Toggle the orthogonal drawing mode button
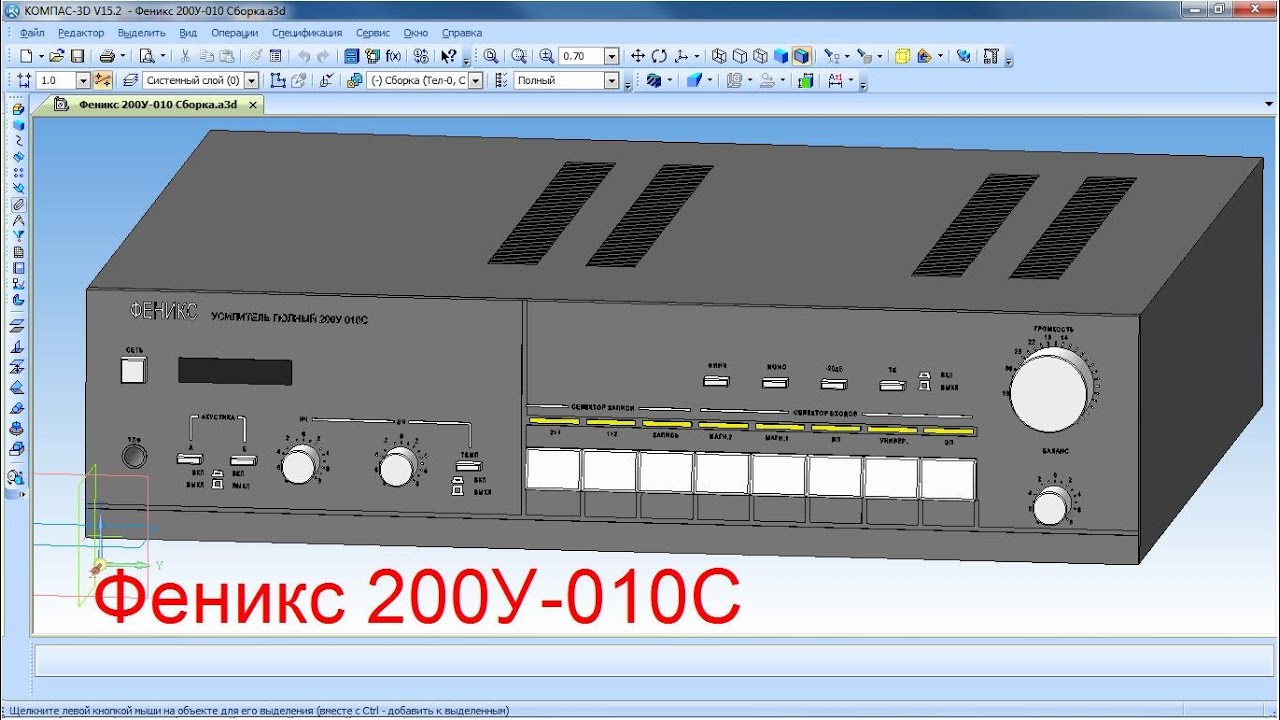1280x720 pixels. (102, 81)
